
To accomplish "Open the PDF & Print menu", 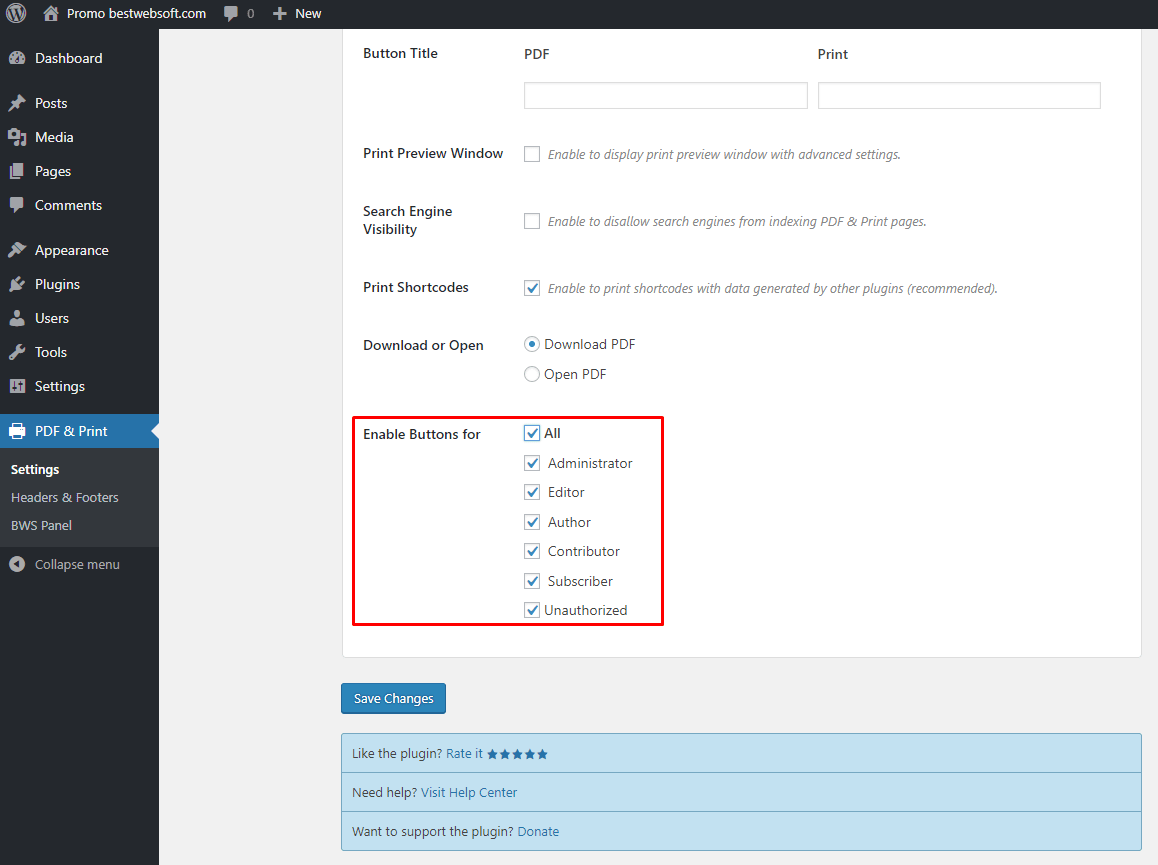I will [79, 431].
